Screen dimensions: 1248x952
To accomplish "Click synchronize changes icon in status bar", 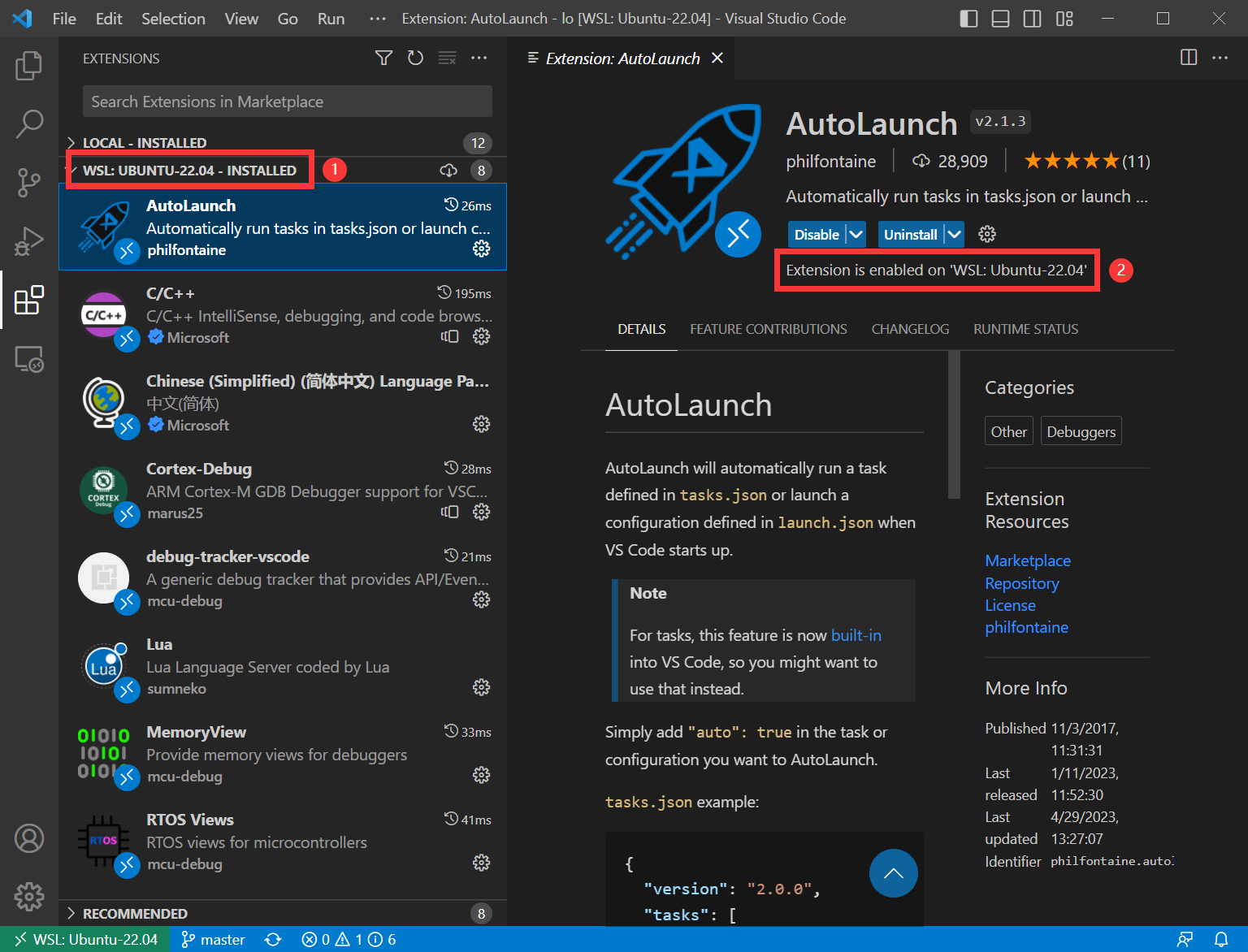I will tap(273, 939).
